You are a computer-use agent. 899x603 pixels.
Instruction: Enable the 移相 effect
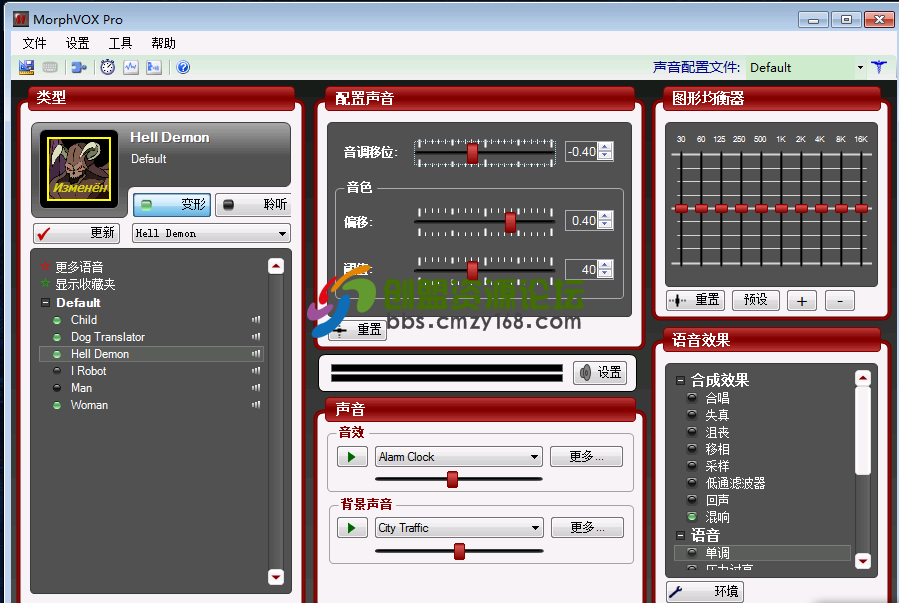[692, 449]
